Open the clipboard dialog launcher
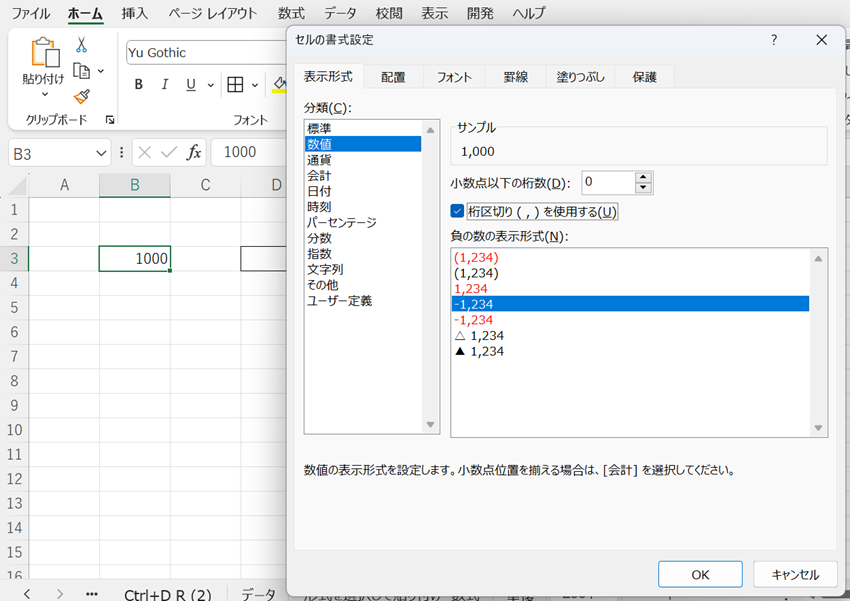 (x=110, y=120)
